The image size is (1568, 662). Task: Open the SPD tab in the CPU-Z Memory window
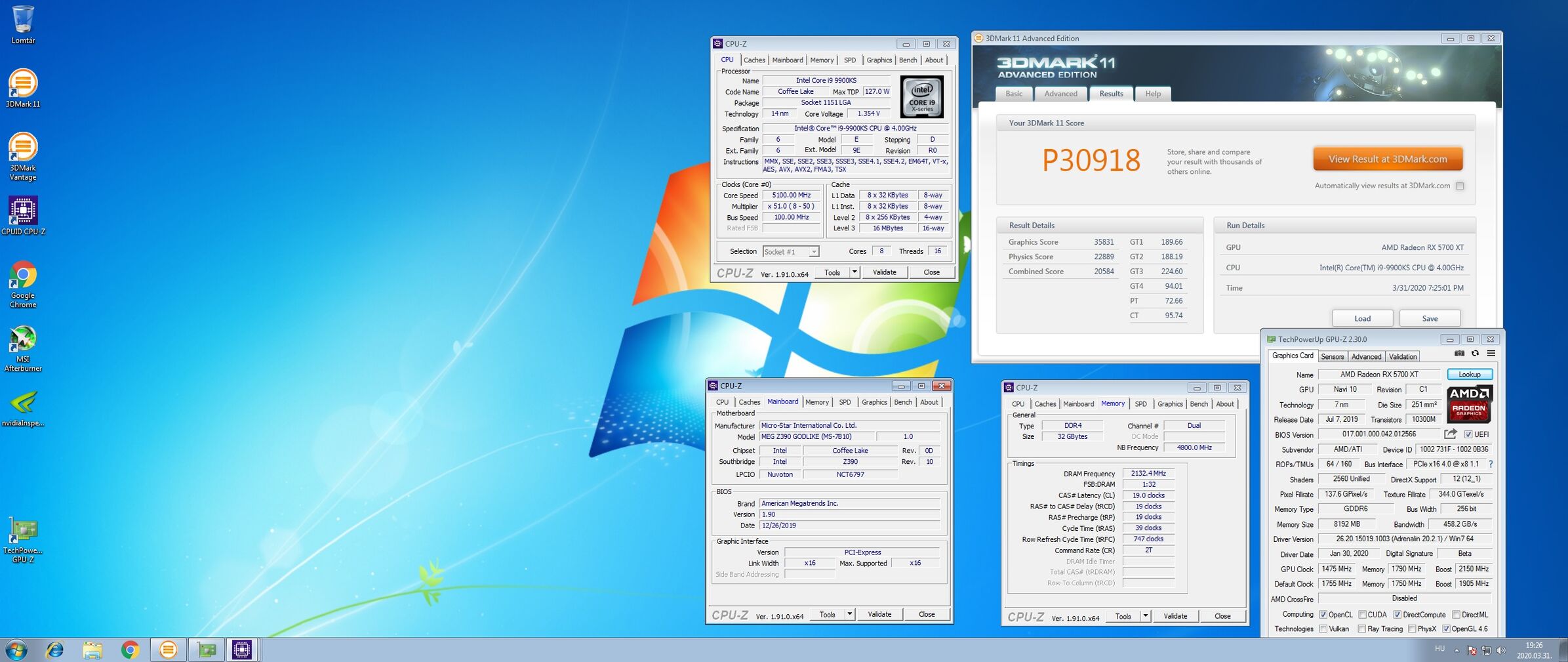pyautogui.click(x=1140, y=404)
